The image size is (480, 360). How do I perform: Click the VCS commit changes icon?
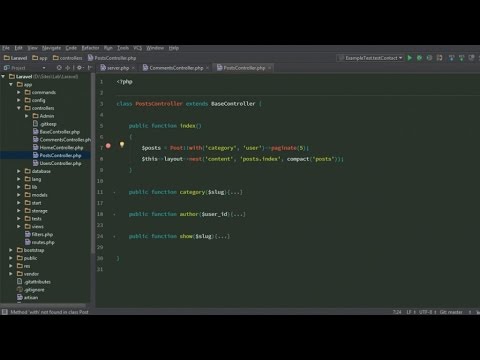coord(461,58)
